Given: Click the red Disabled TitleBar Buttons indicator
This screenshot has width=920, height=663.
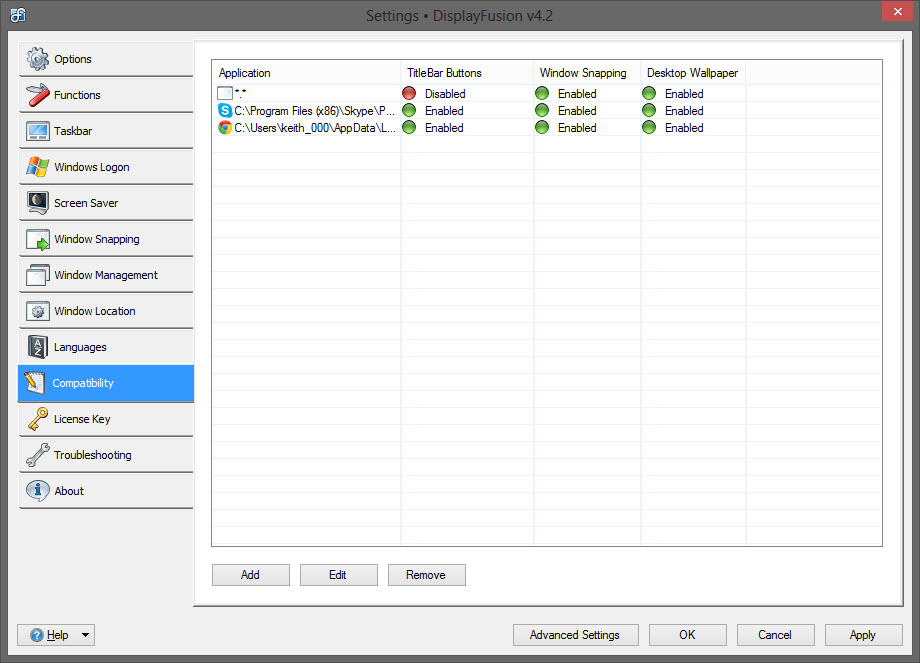Looking at the screenshot, I should (409, 94).
